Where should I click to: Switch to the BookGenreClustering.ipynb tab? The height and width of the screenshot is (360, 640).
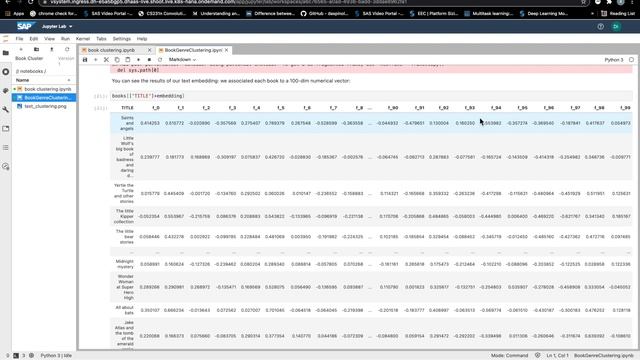193,50
